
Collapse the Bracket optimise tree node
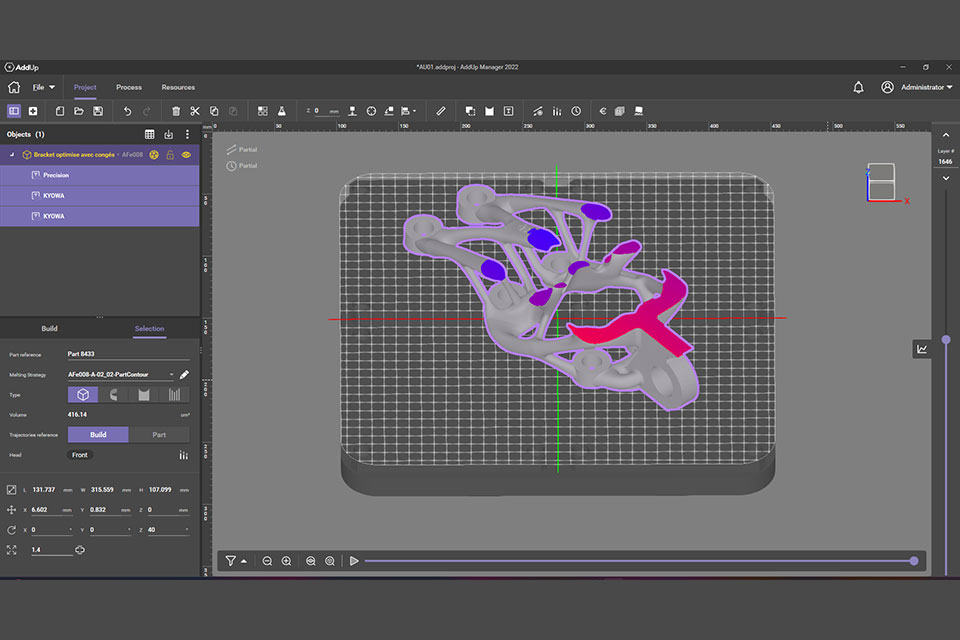13,155
